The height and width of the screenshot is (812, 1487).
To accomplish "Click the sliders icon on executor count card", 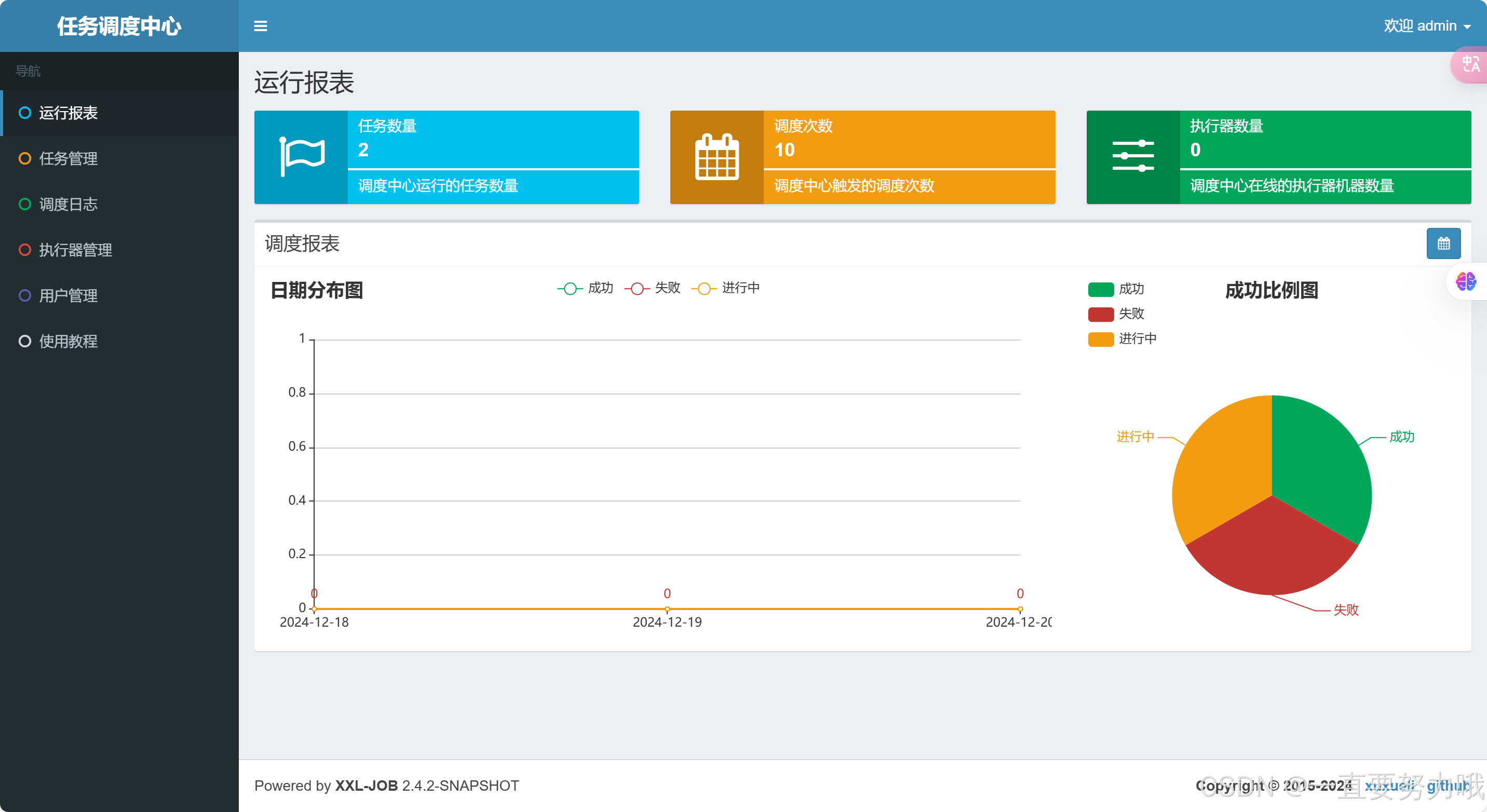I will click(1132, 157).
